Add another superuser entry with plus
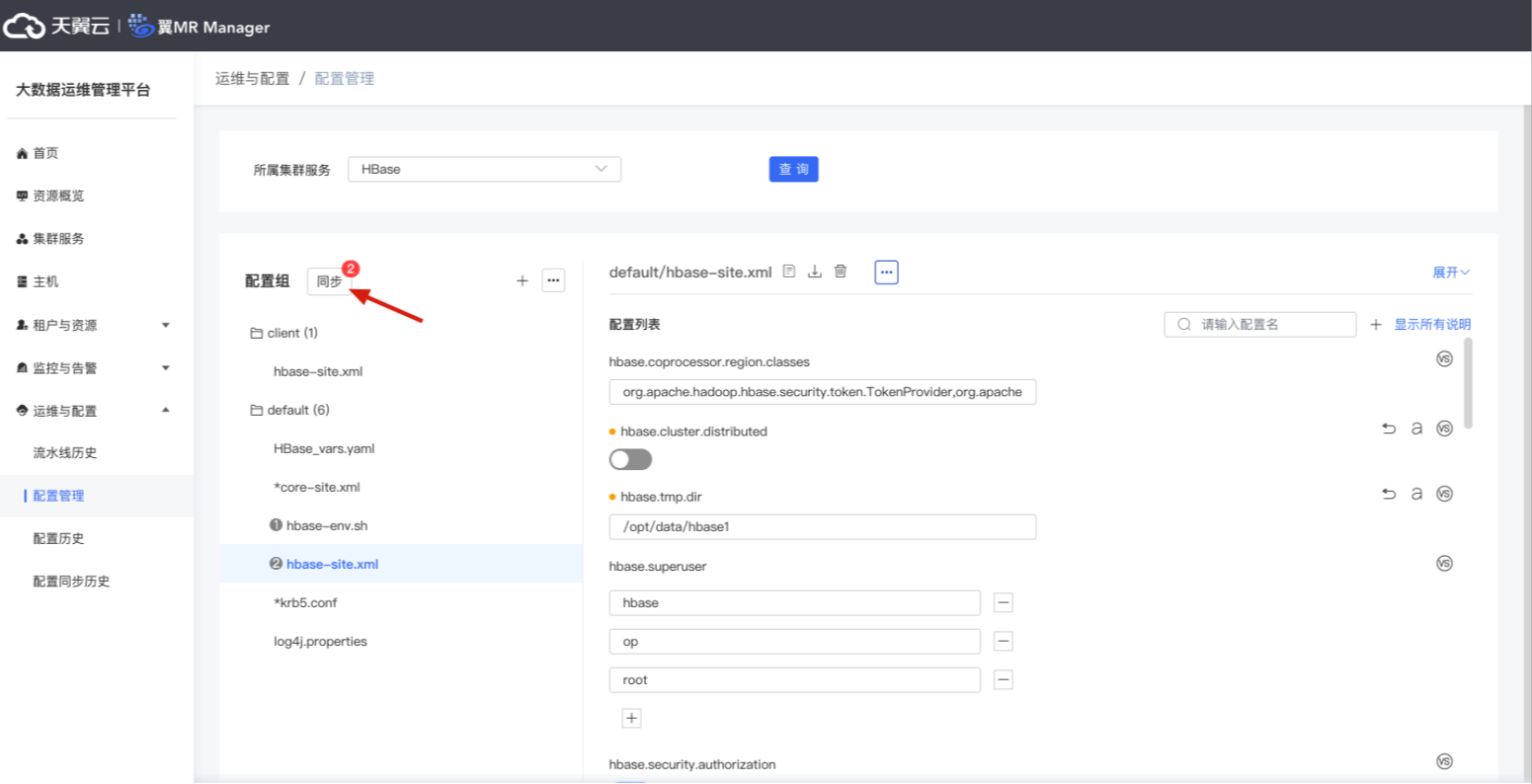This screenshot has width=1532, height=784. pyautogui.click(x=632, y=719)
